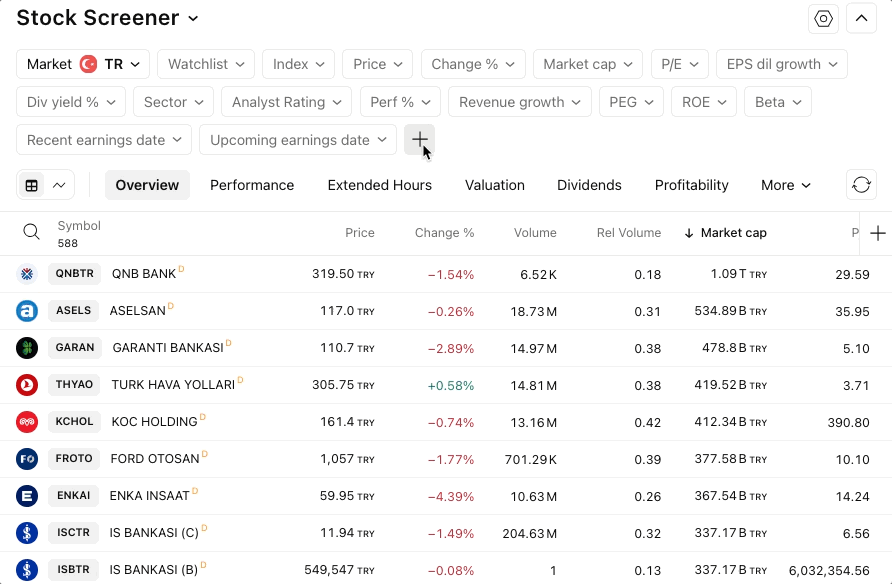Open the THYAO ticker badge
Screen dimensions: 892x584
[74, 384]
